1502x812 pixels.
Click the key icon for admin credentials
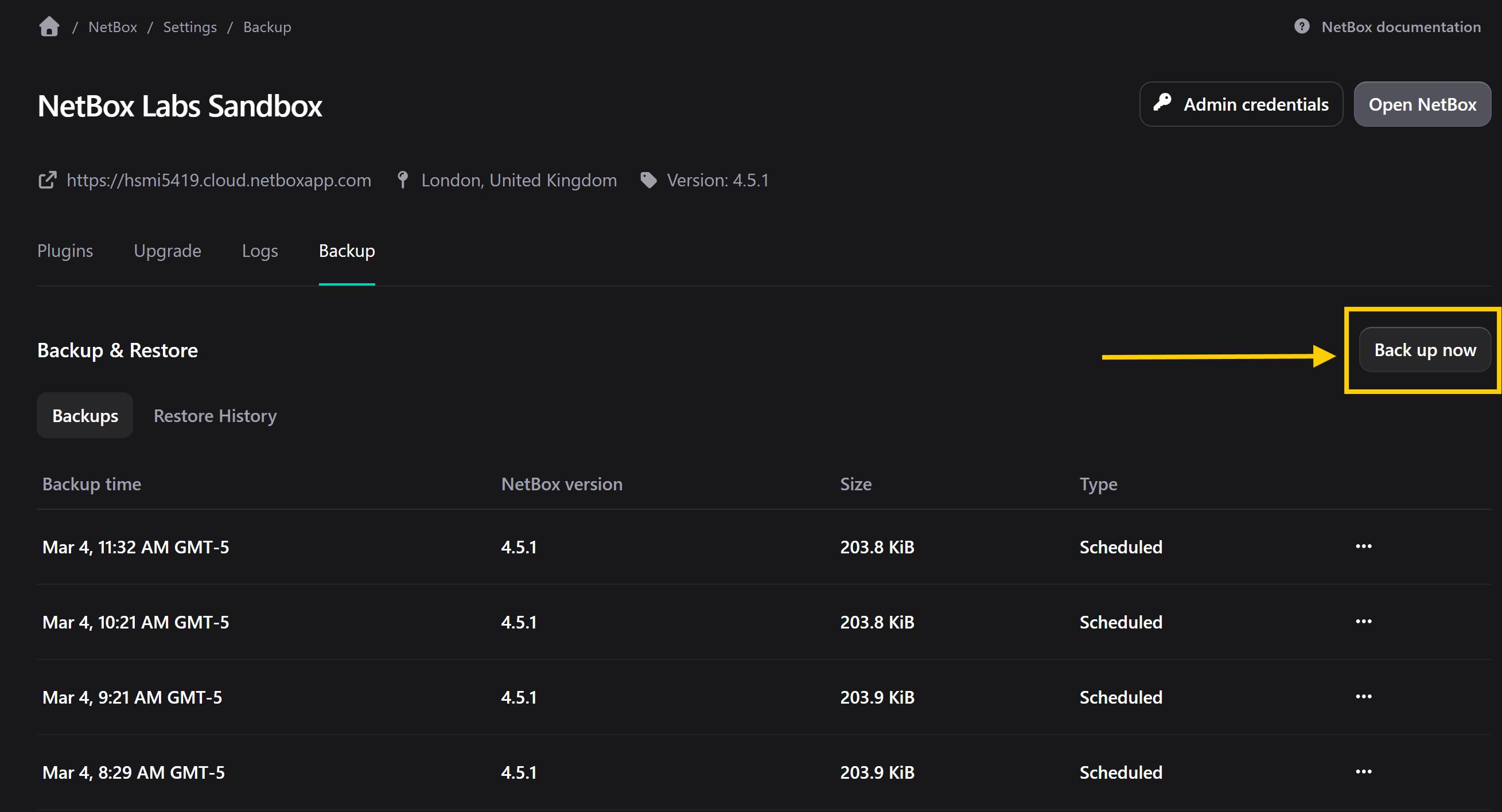pyautogui.click(x=1162, y=103)
